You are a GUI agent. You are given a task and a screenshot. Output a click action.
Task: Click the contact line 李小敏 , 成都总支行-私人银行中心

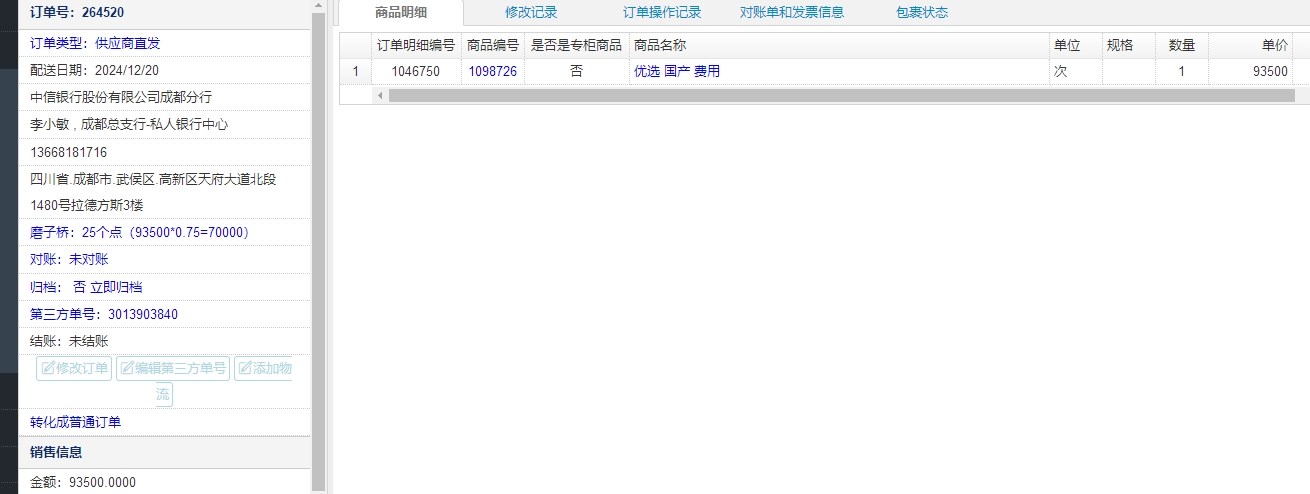point(130,124)
